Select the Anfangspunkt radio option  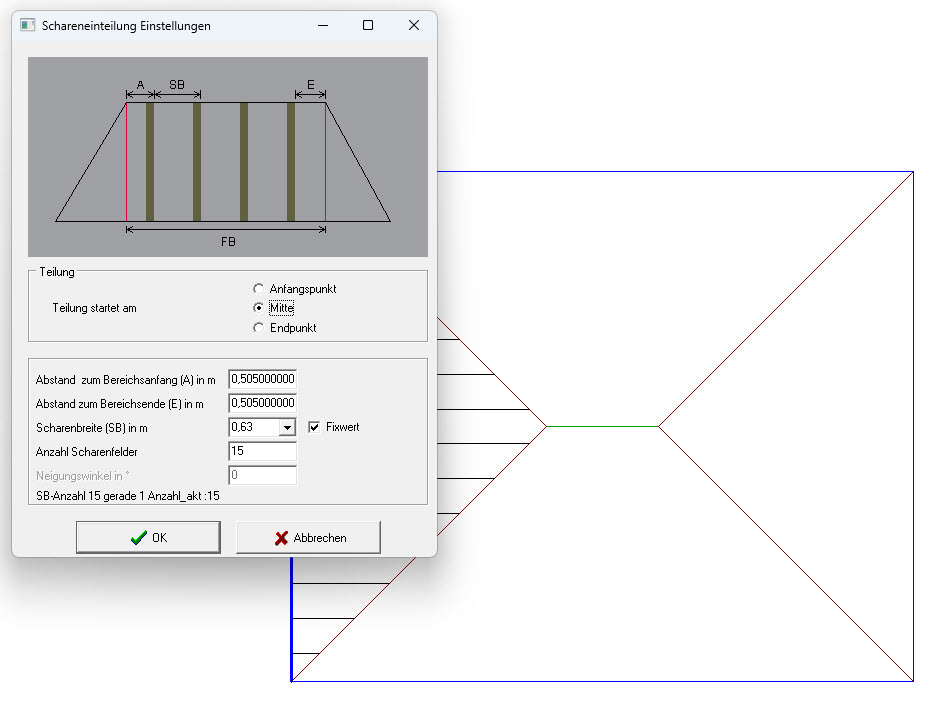tap(259, 289)
